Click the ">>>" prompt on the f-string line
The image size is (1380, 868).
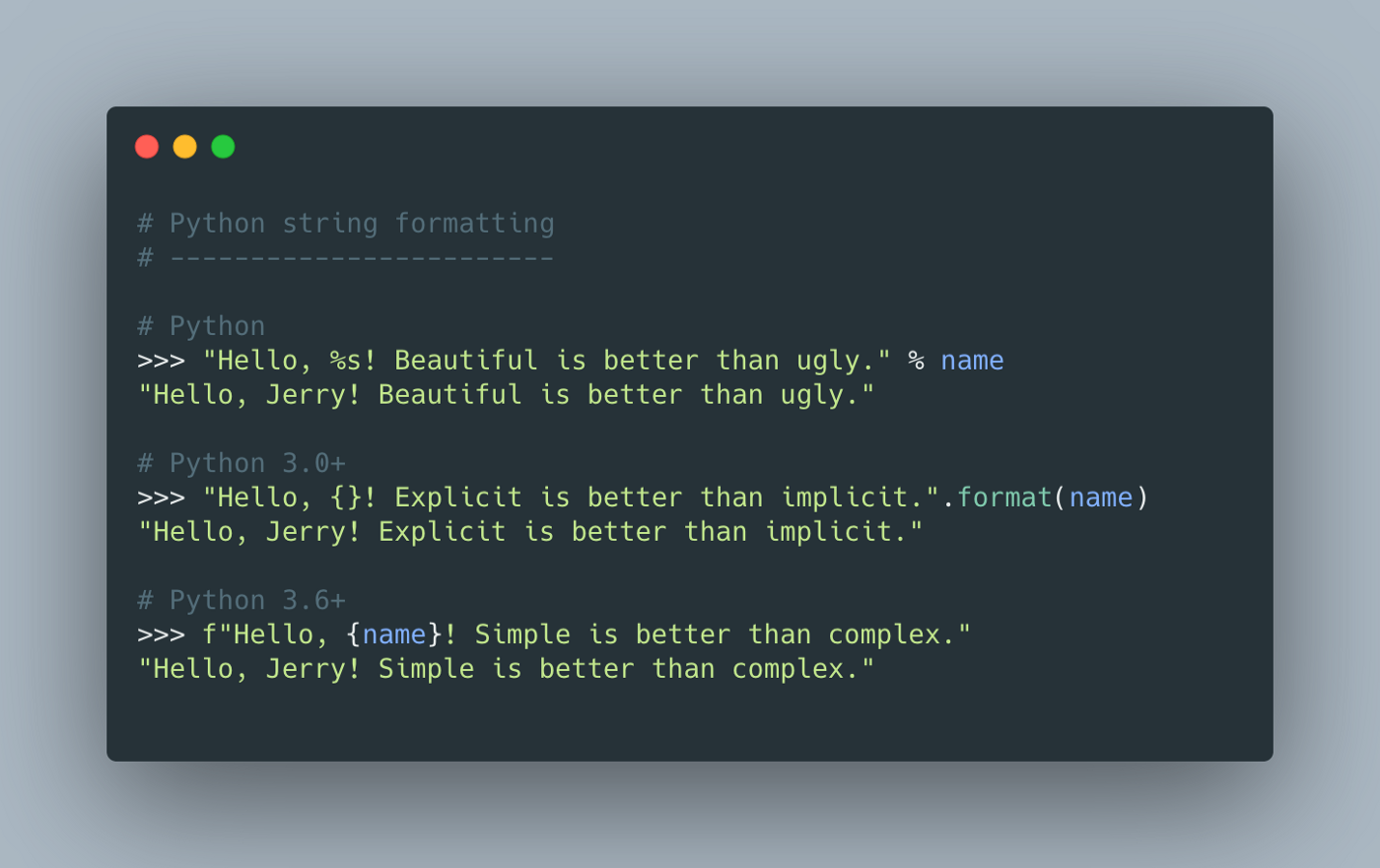pyautogui.click(x=162, y=634)
